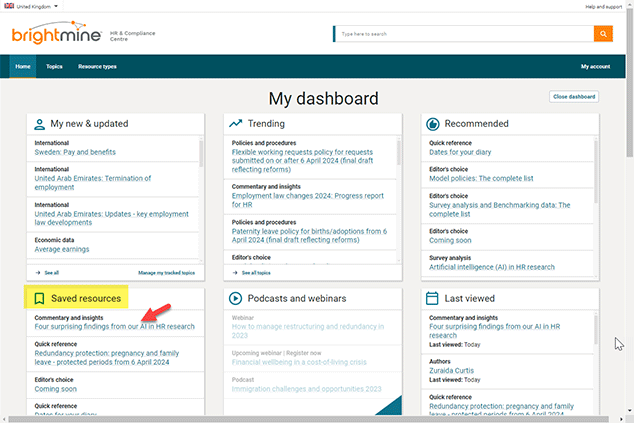Viewport: 634px width, 423px height.
Task: Open How to manage restructuring and redundancy webinar
Action: [308, 331]
